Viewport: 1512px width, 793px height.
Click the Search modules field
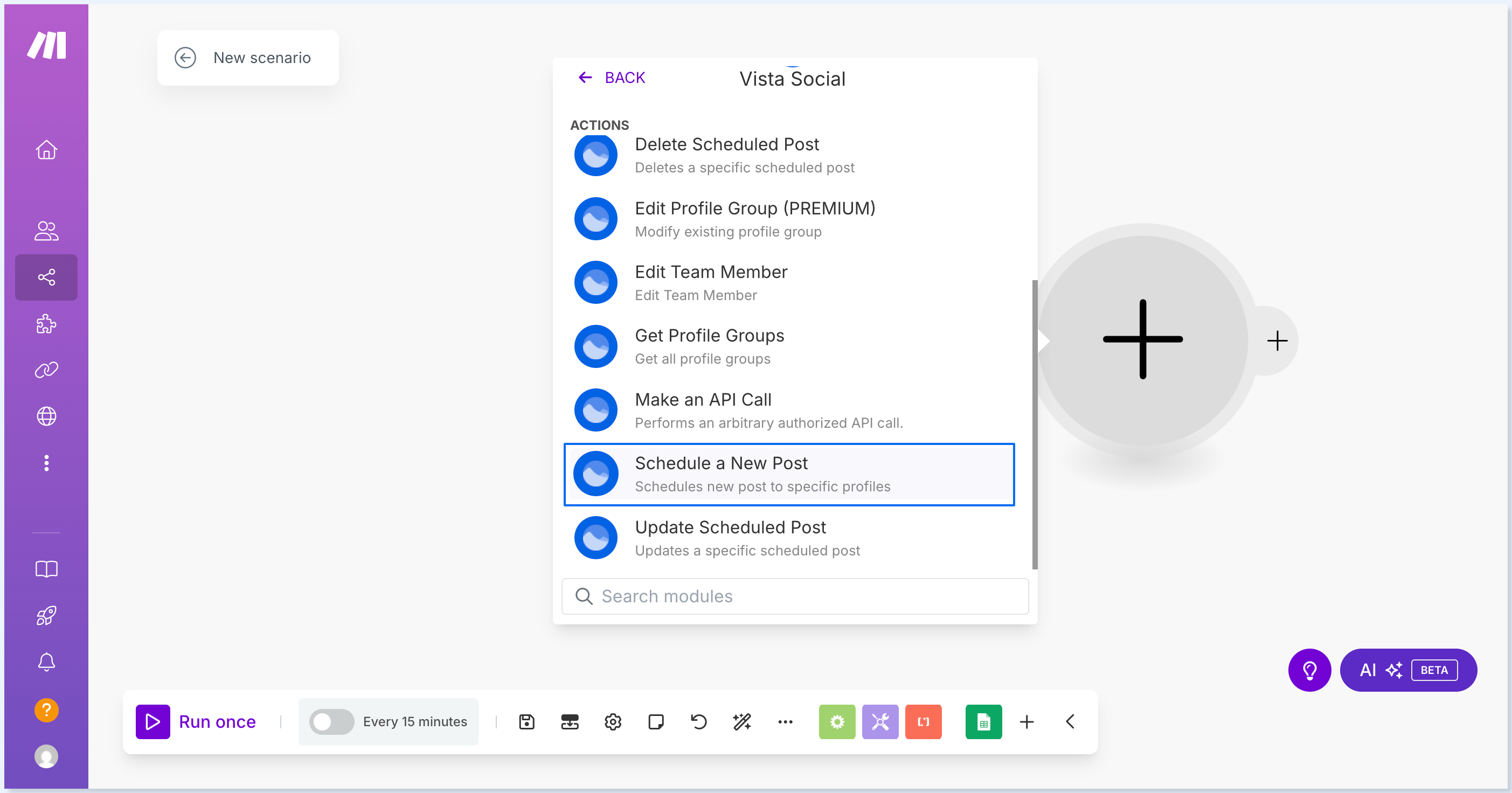tap(795, 596)
